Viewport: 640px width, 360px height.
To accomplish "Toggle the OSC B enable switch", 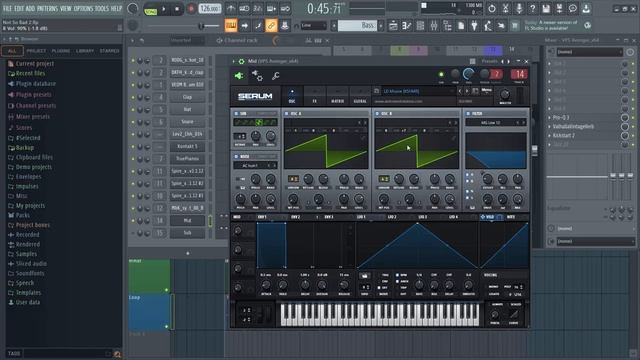I will tap(377, 113).
